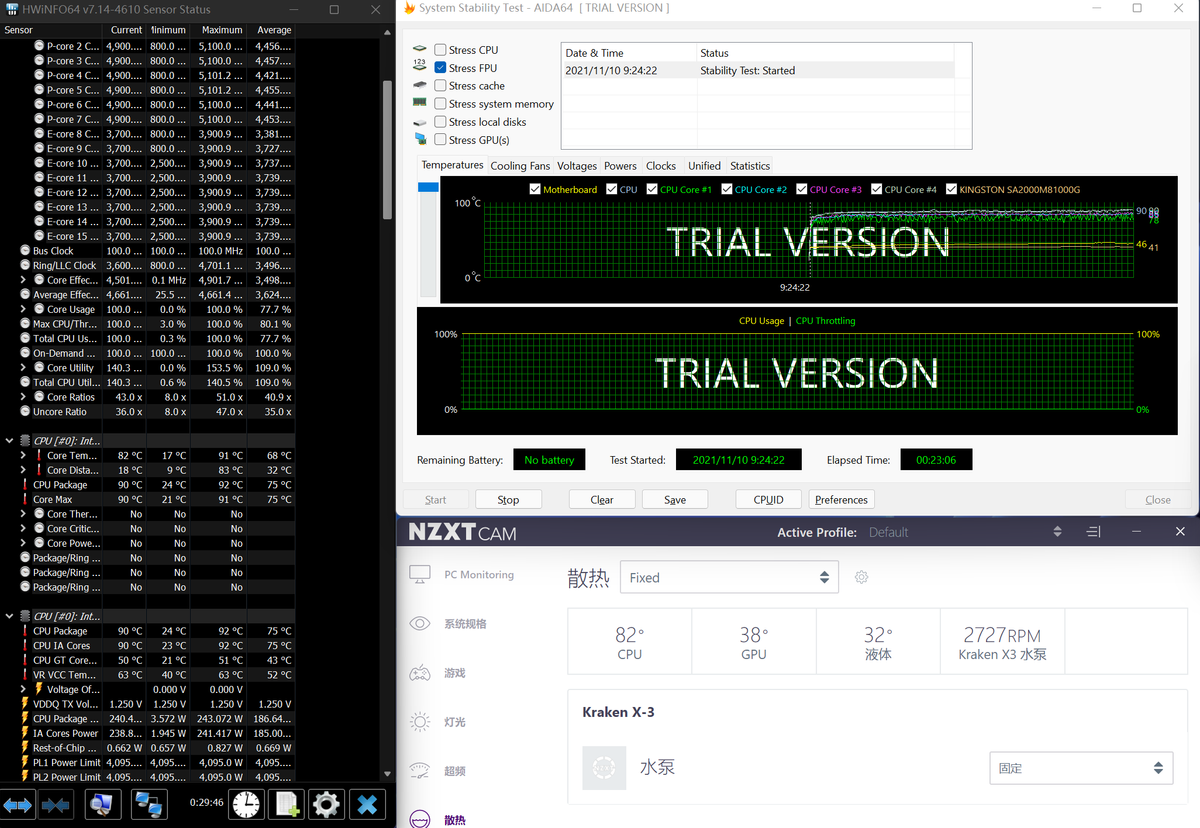Click gear icon next to Fixed profile

tap(861, 577)
